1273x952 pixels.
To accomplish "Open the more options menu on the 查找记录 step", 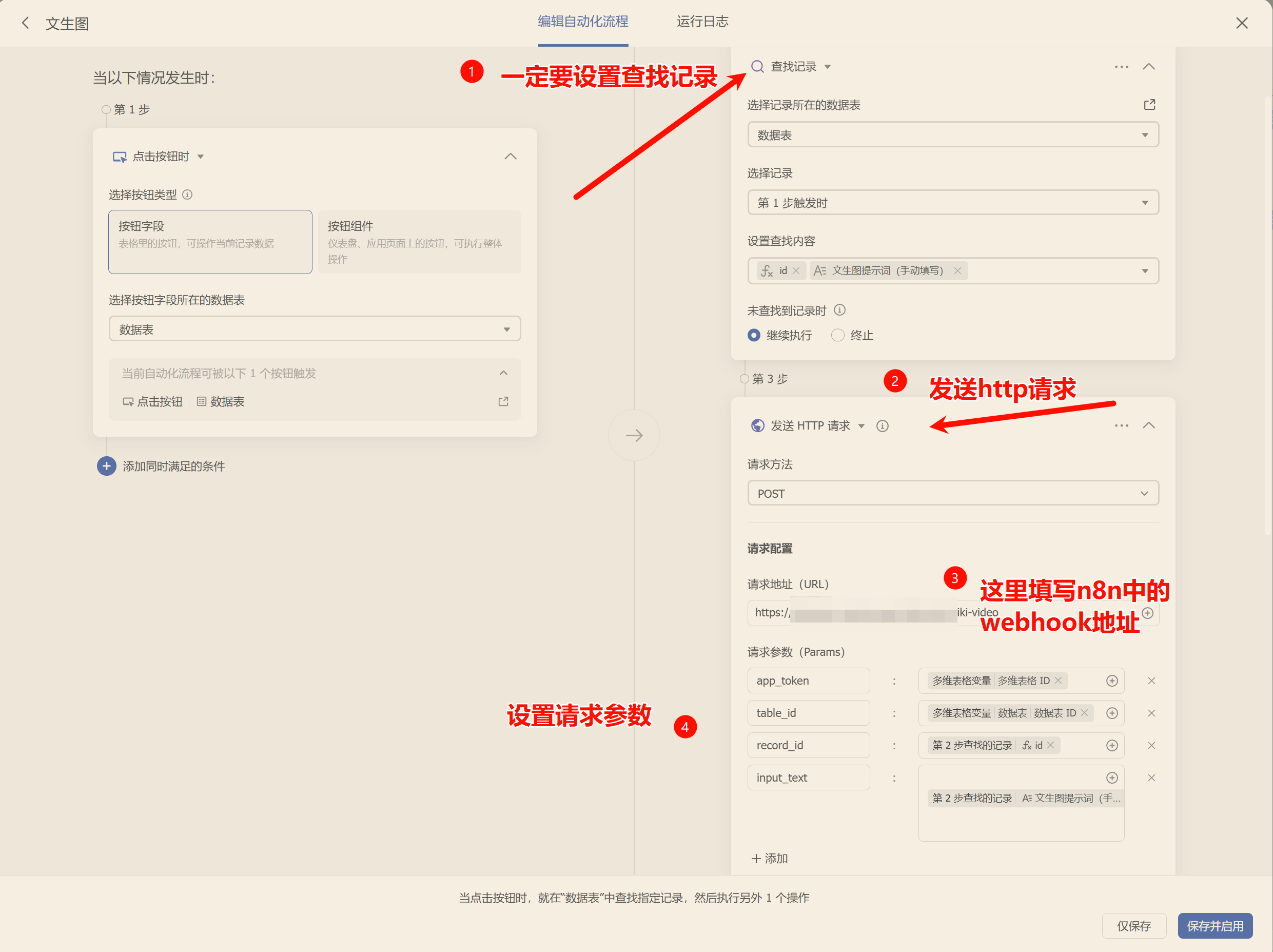I will (x=1121, y=66).
